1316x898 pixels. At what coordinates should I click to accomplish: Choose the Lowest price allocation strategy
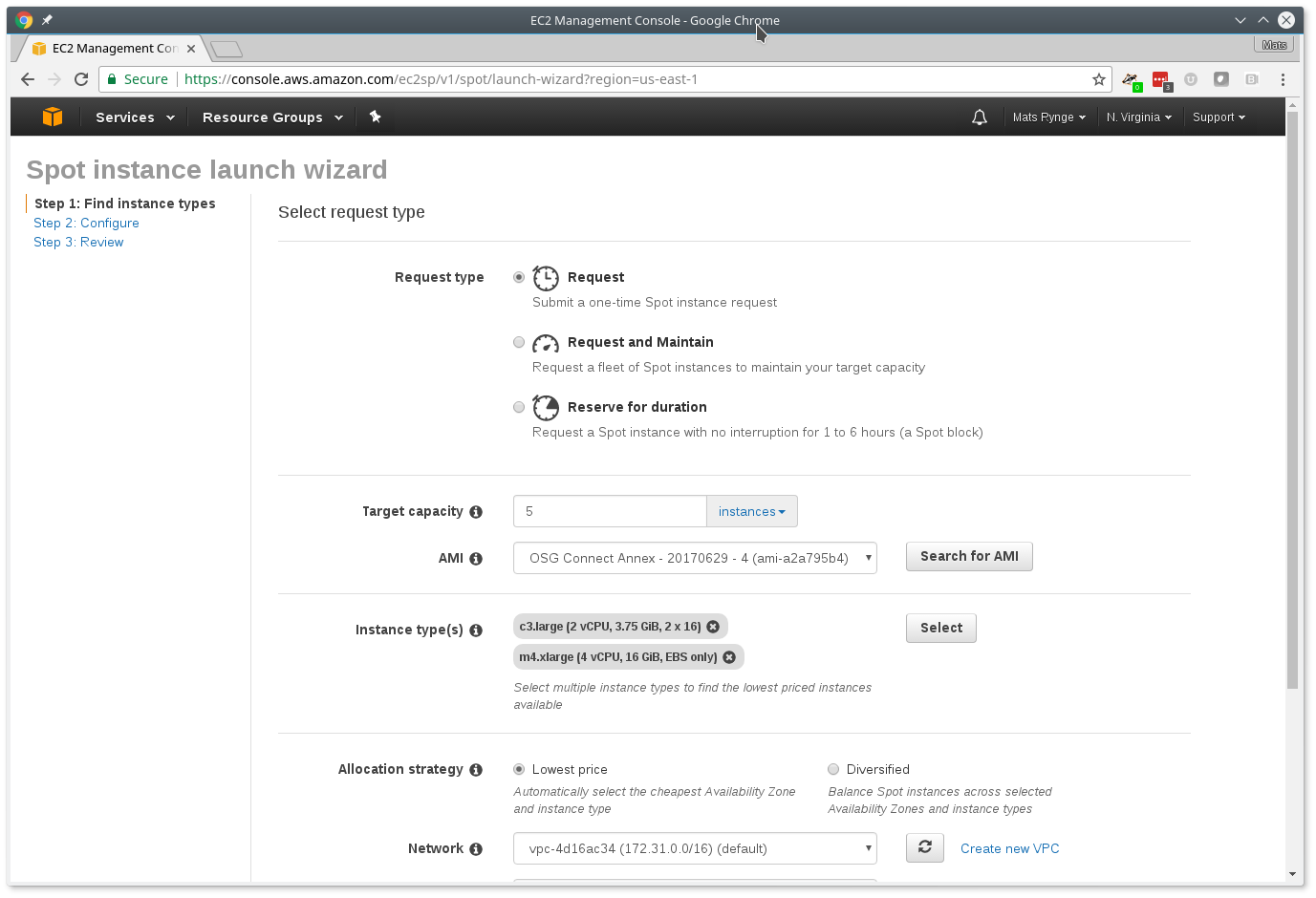(x=519, y=769)
